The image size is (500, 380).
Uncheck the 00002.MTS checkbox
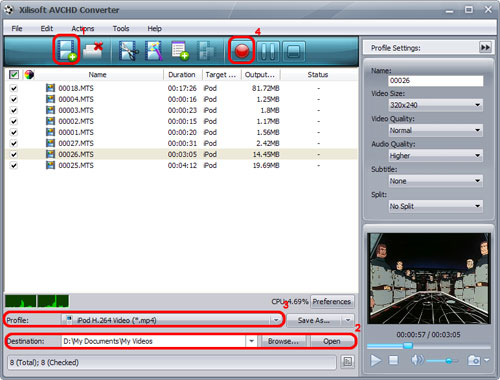coord(14,121)
